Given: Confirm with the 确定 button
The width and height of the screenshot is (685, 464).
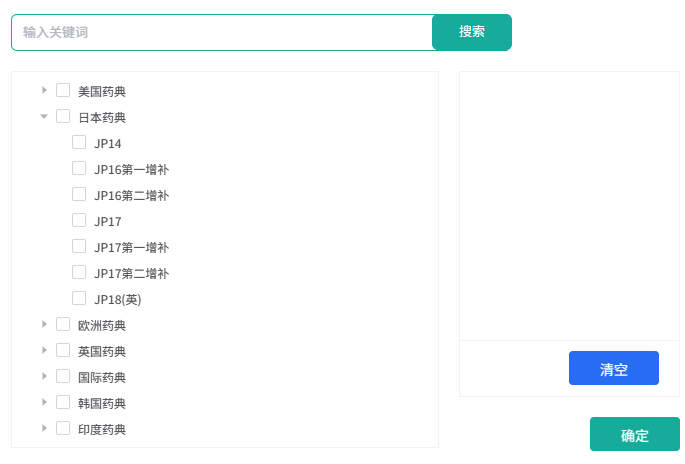Looking at the screenshot, I should coord(634,435).
